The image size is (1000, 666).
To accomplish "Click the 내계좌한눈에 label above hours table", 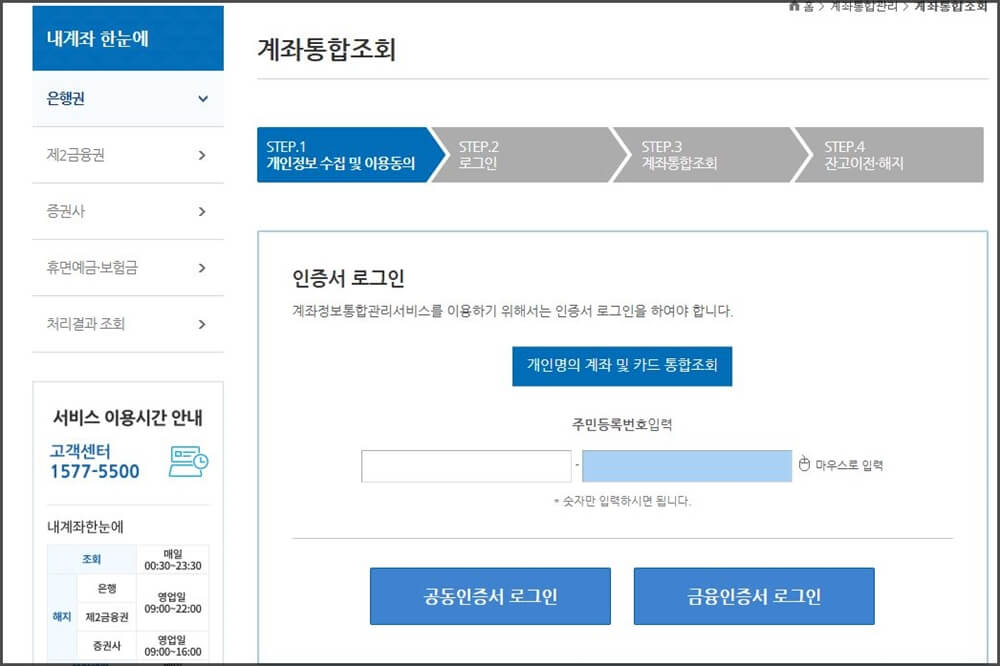I will coord(85,527).
